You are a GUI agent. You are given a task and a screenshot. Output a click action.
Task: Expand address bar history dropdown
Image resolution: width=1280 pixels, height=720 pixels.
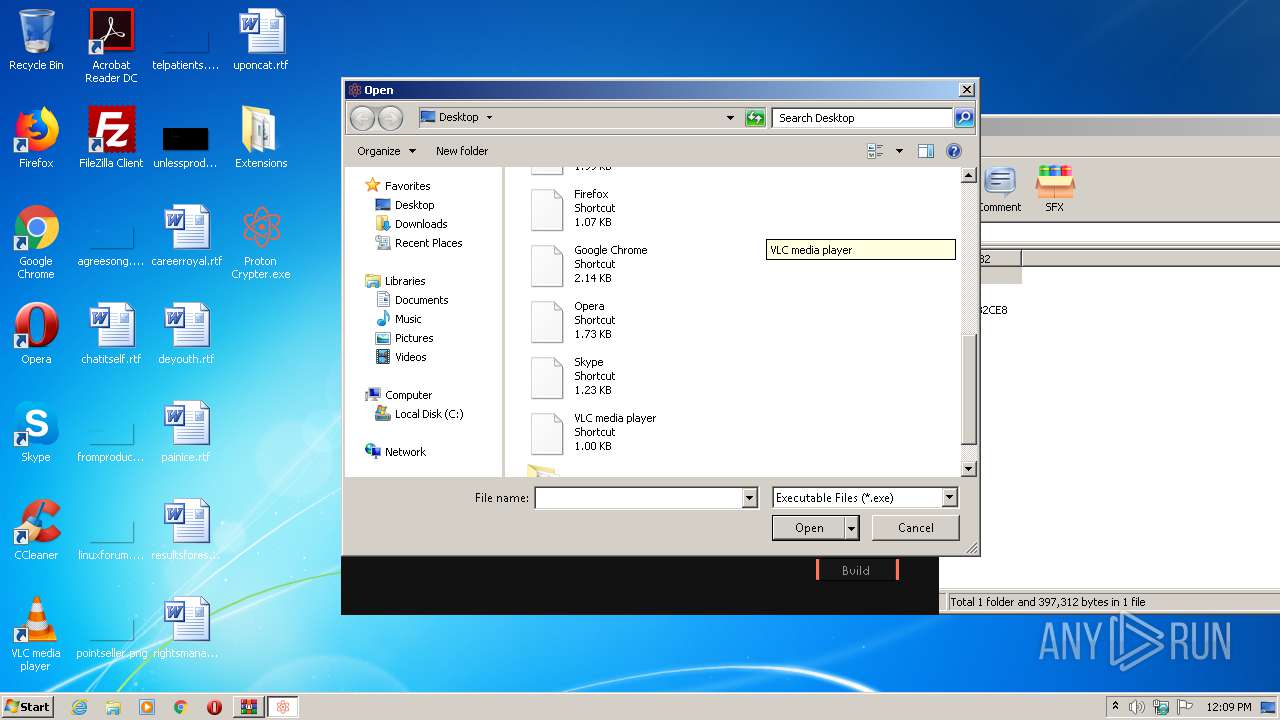click(x=730, y=118)
